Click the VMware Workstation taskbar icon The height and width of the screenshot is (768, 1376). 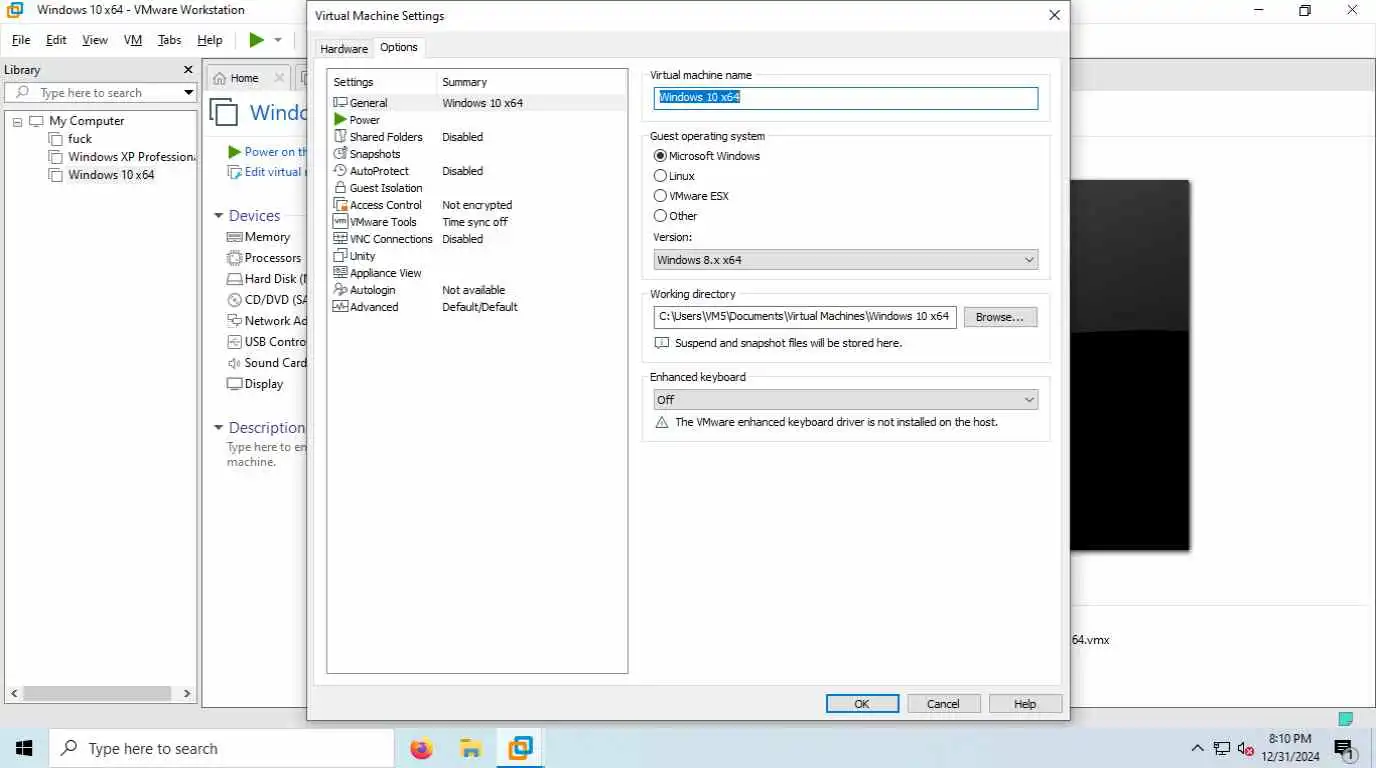520,748
